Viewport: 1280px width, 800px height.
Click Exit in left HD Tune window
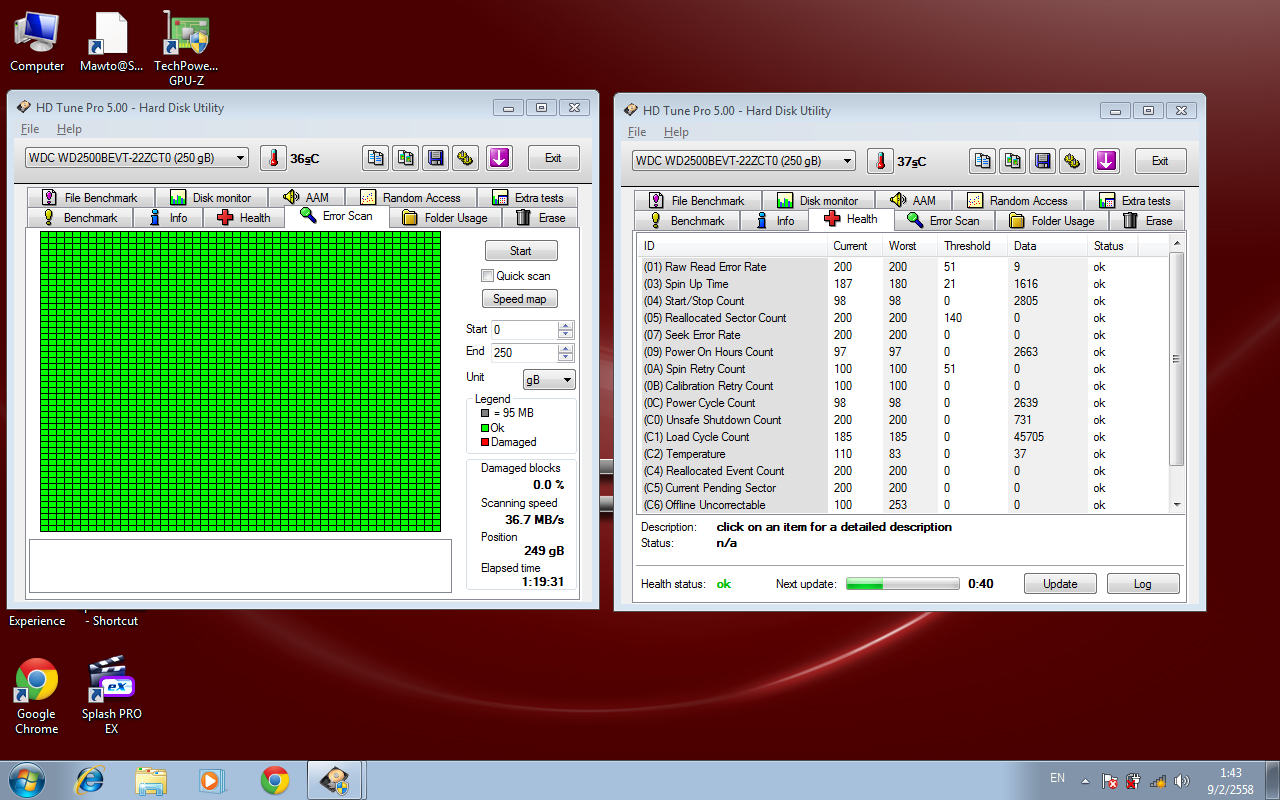coord(553,158)
